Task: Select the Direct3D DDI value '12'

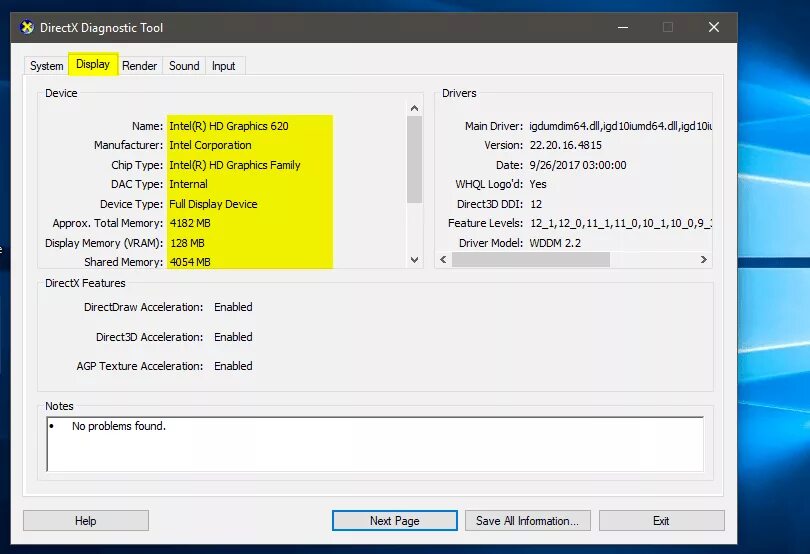Action: click(x=536, y=204)
